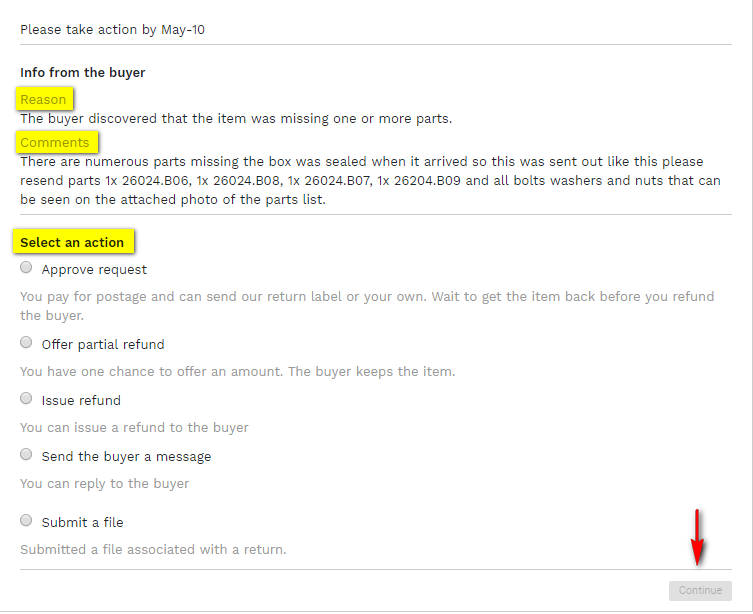Click the "Offer partial refund" label text
The height and width of the screenshot is (614, 753).
(x=103, y=345)
